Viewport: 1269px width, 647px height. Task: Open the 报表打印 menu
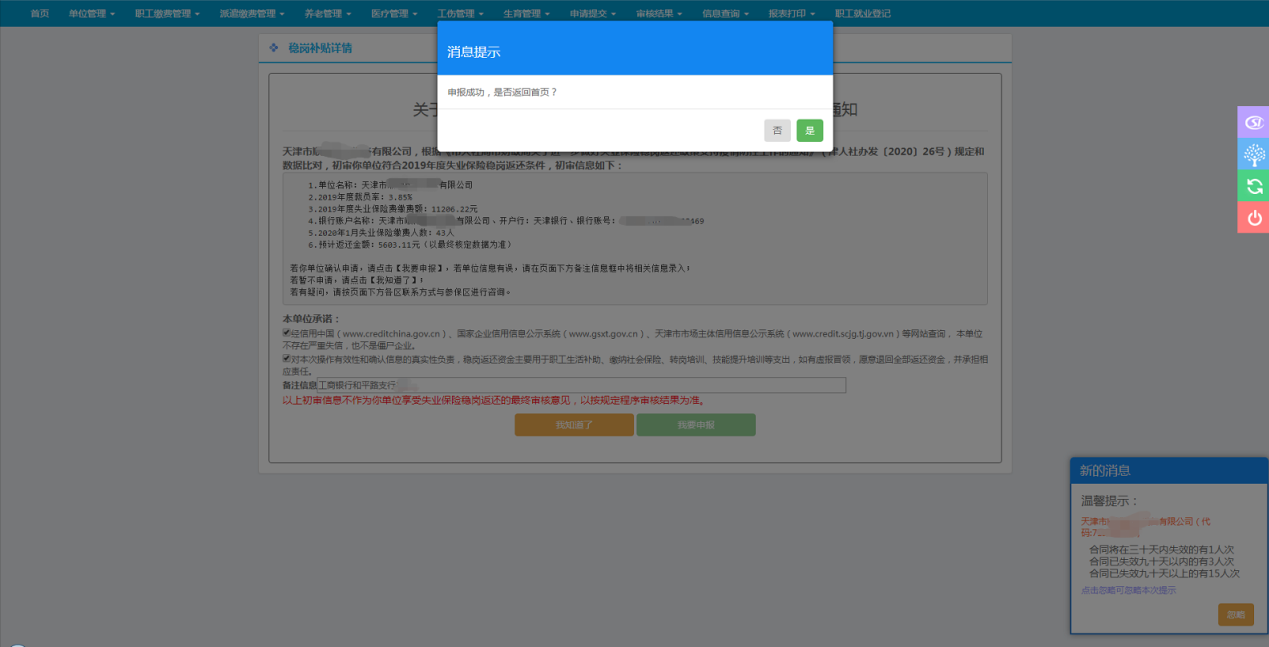point(793,14)
